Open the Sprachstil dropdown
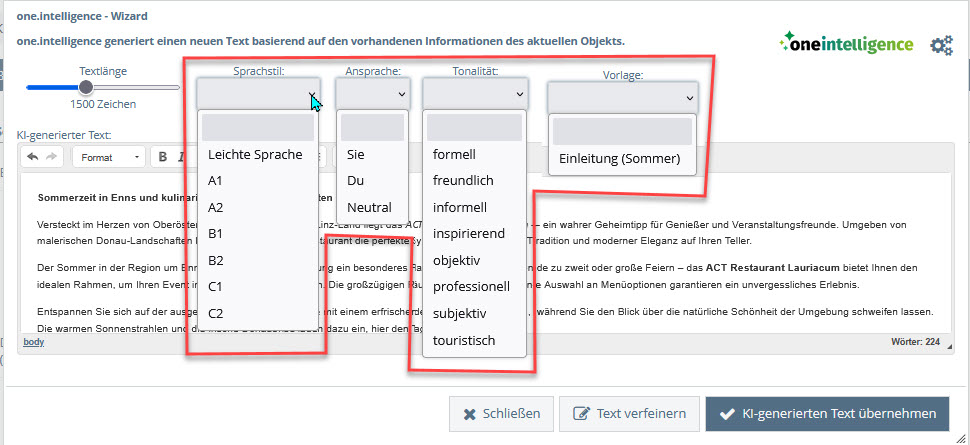 pos(259,93)
